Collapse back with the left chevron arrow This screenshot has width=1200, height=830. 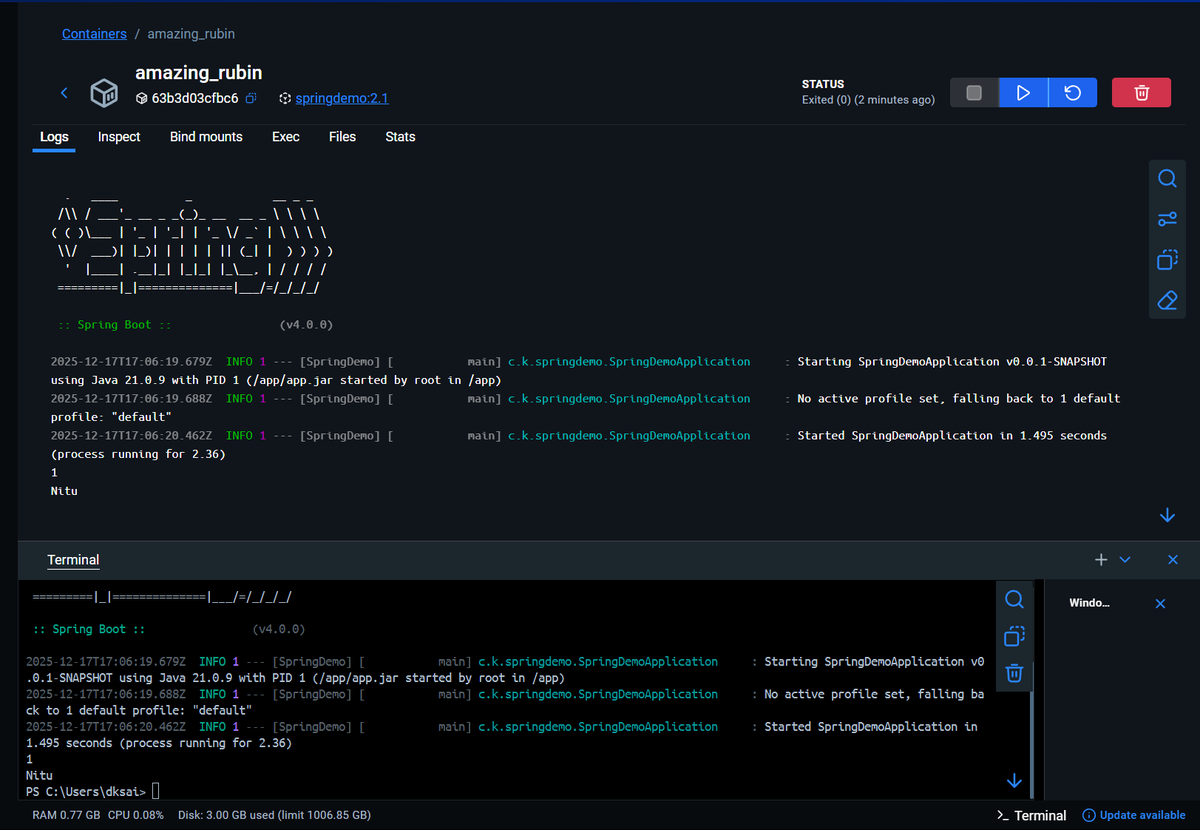(64, 92)
